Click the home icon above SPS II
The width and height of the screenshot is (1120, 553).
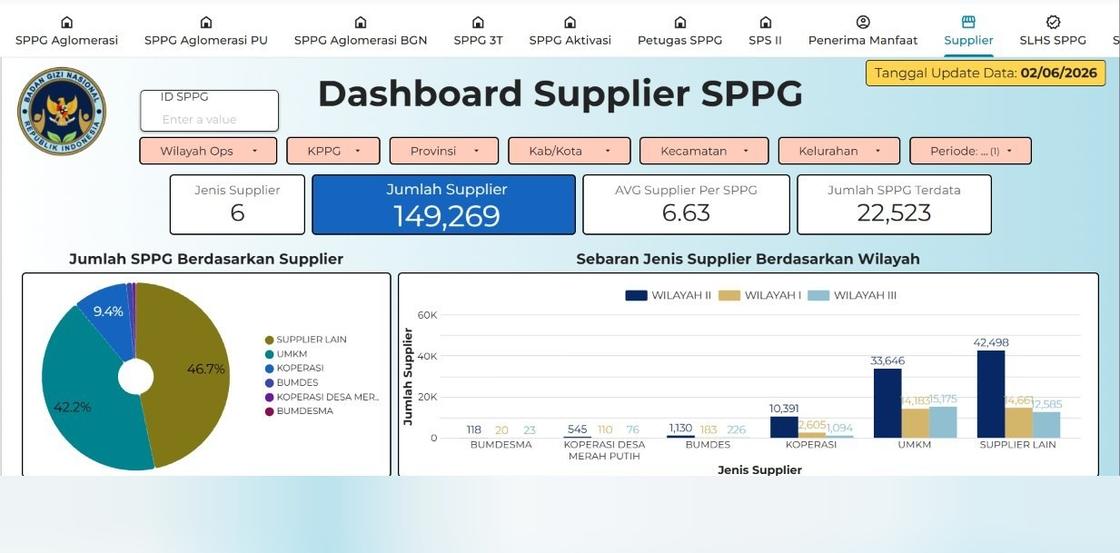765,22
